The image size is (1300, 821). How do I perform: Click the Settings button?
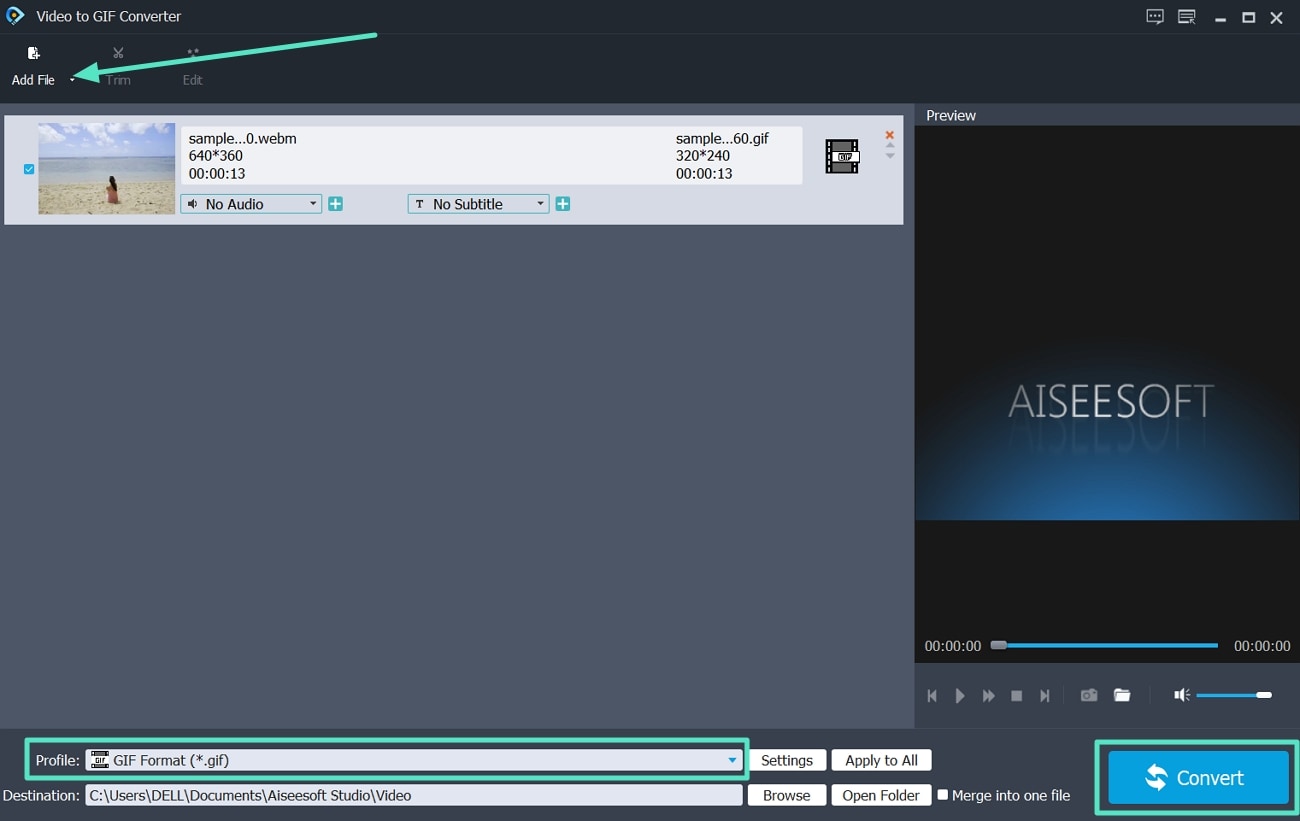click(x=787, y=760)
